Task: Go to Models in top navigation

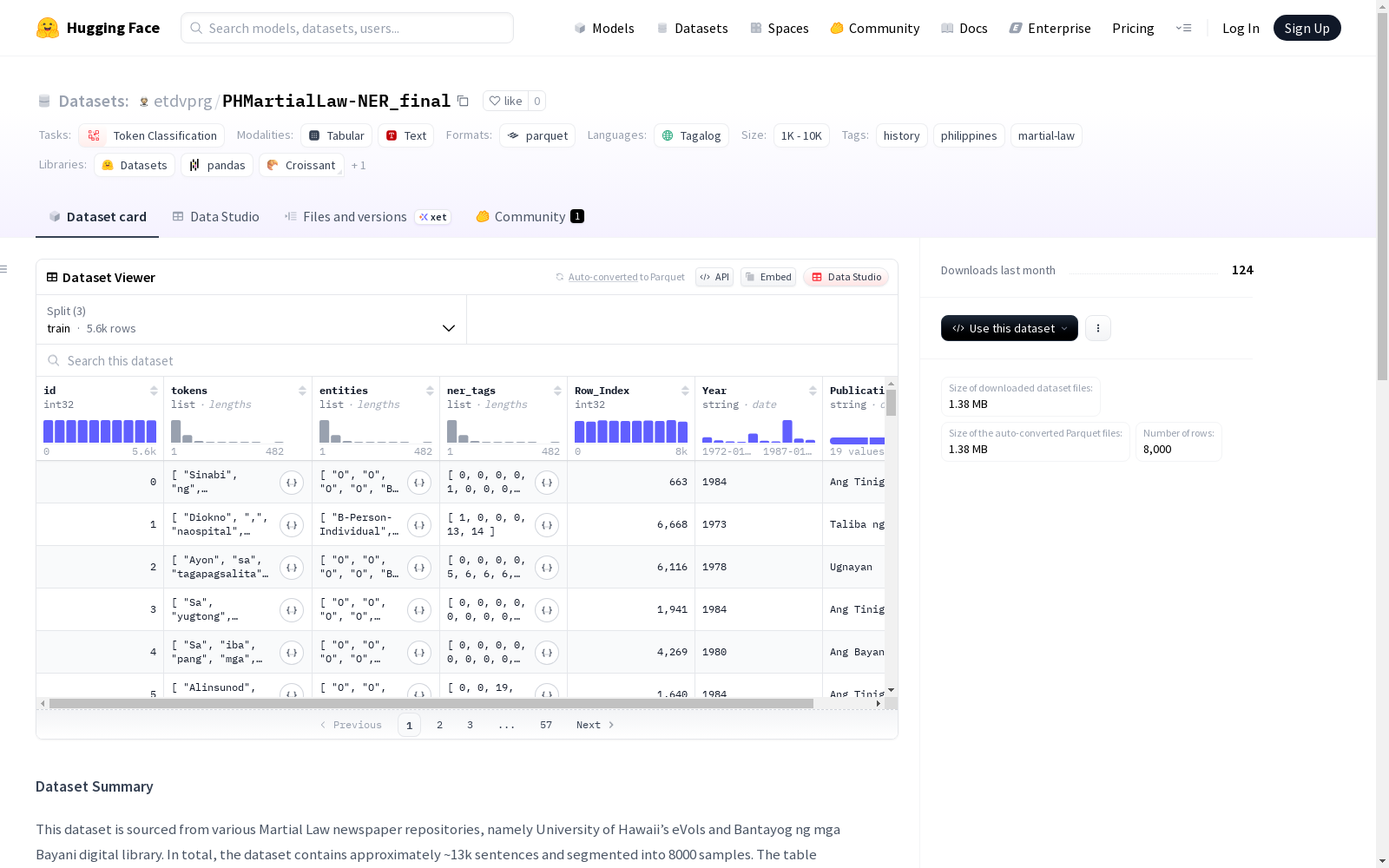Action: click(604, 28)
